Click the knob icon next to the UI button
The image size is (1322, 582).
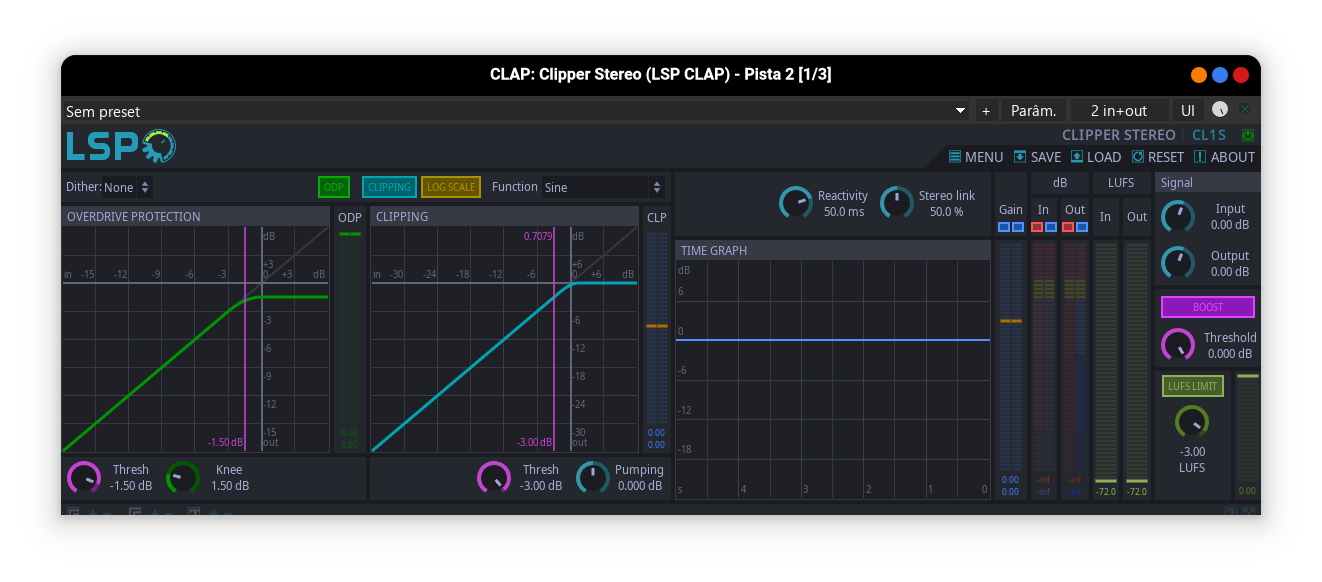[x=1218, y=110]
